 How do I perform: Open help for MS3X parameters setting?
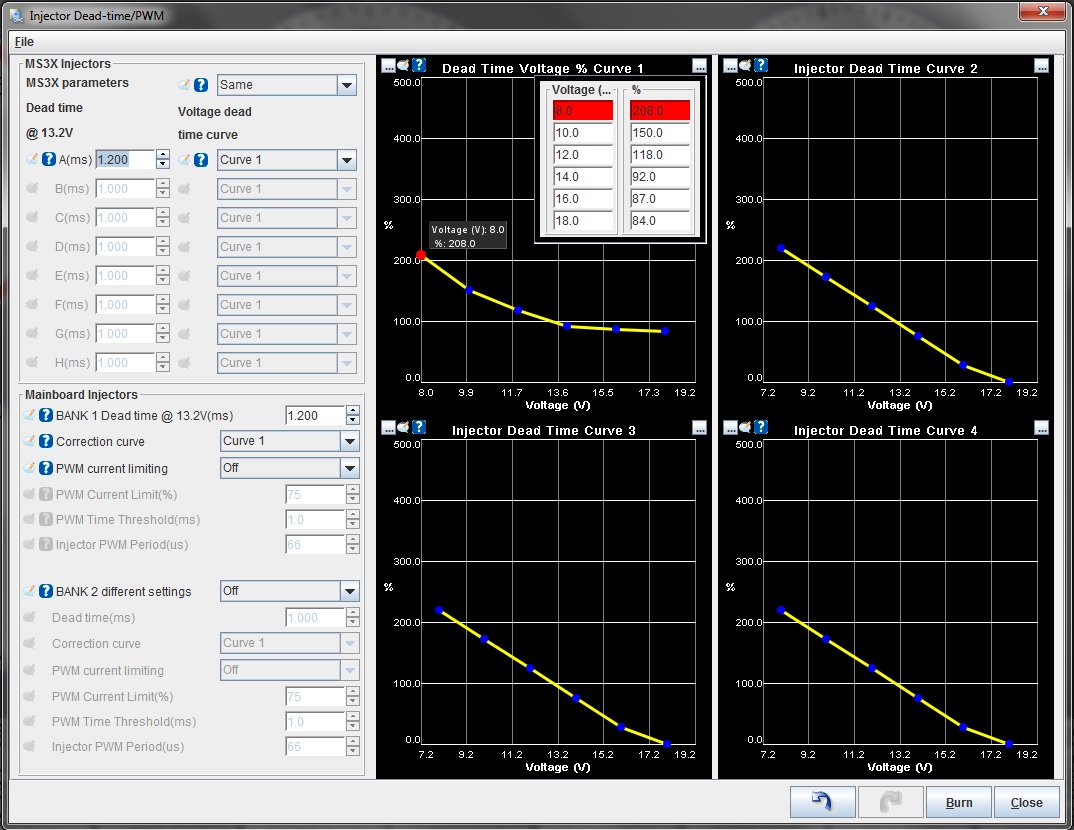(201, 86)
